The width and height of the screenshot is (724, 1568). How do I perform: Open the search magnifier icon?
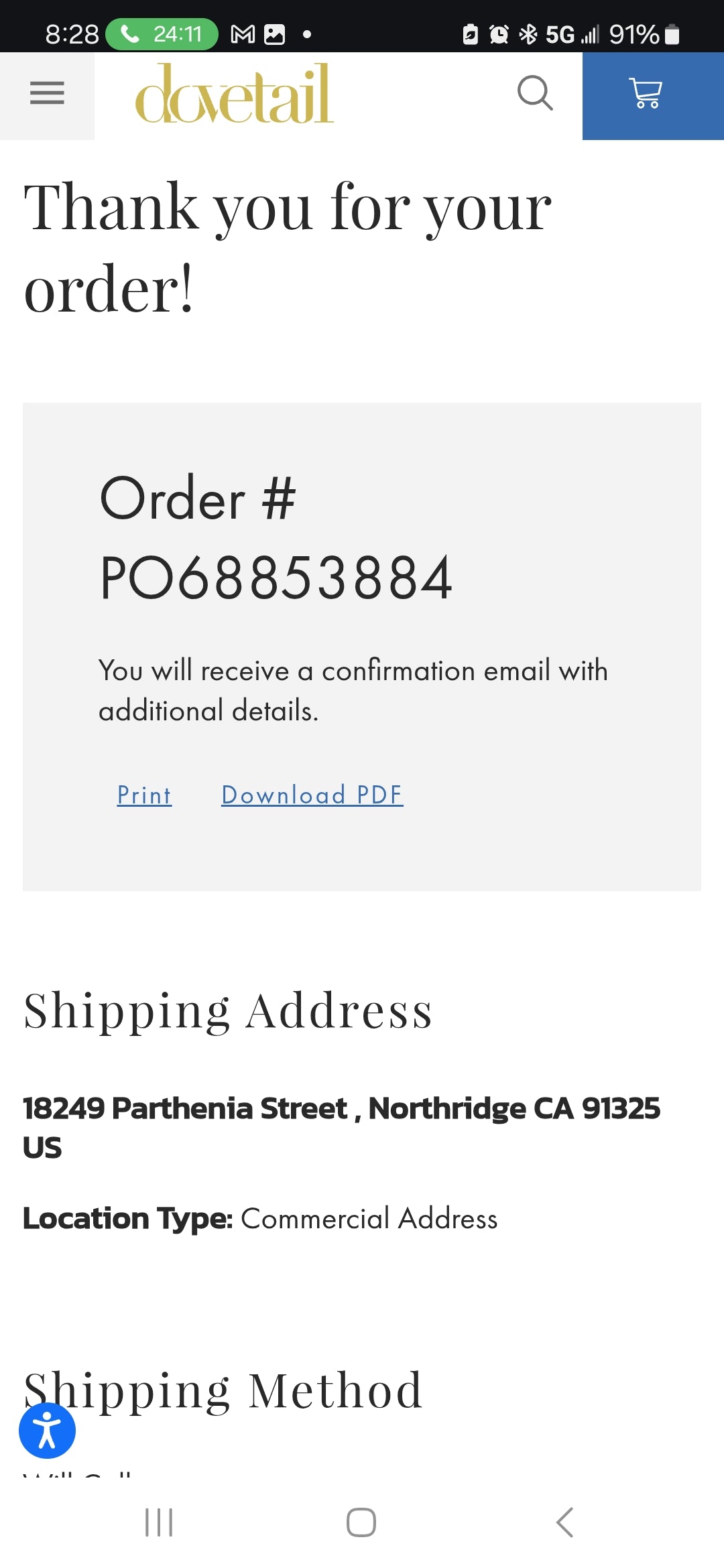tap(535, 92)
